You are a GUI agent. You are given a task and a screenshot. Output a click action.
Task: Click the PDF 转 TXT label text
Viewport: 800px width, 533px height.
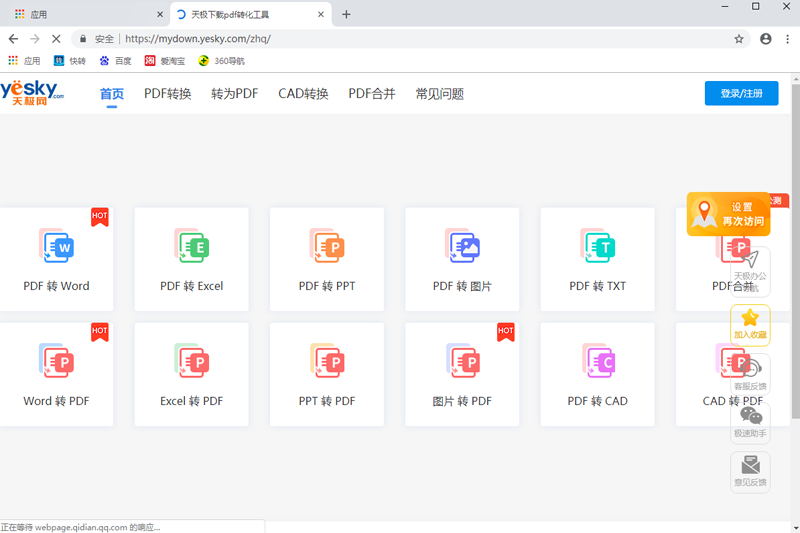597,286
